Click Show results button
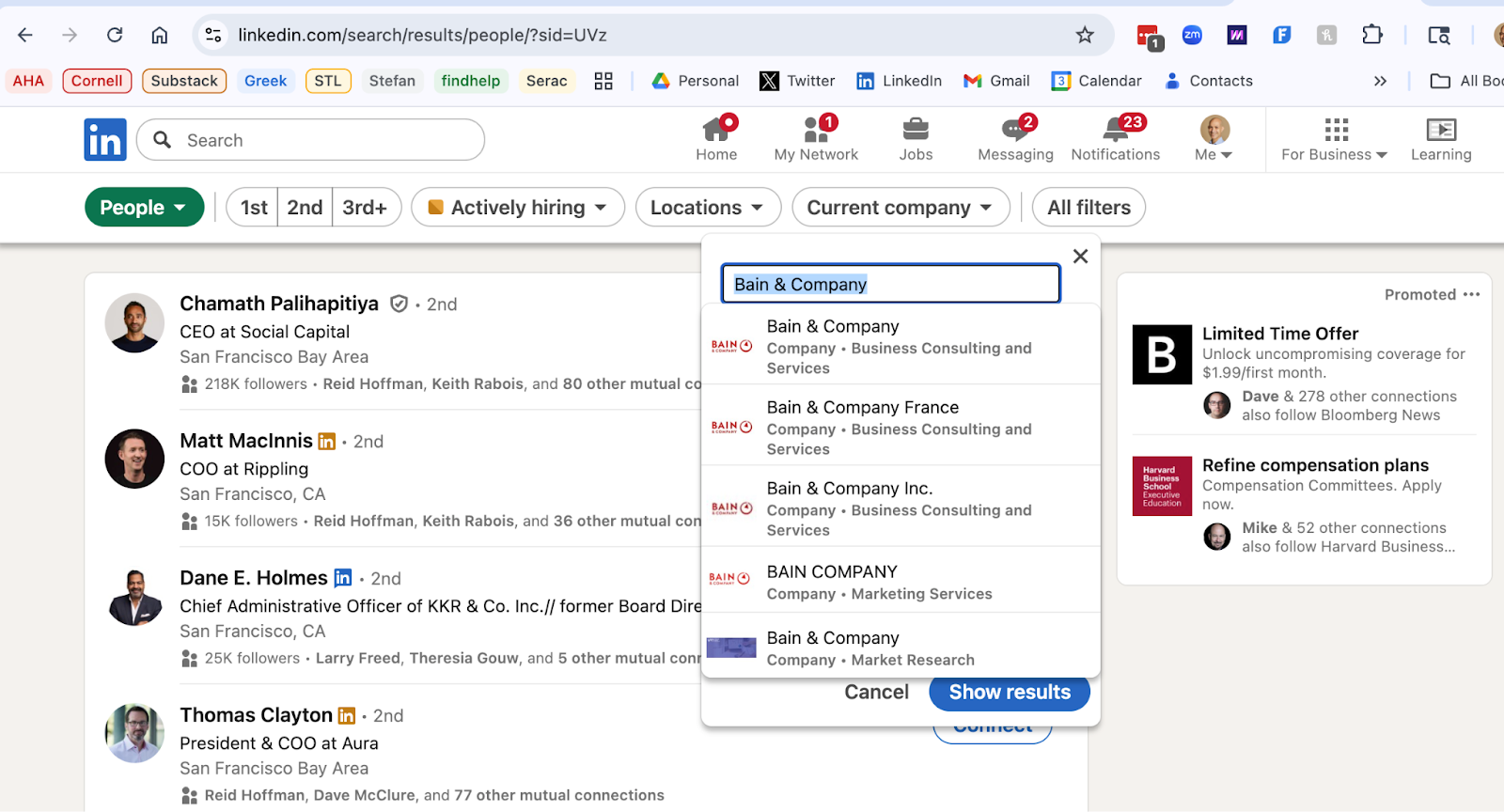 [x=1010, y=693]
